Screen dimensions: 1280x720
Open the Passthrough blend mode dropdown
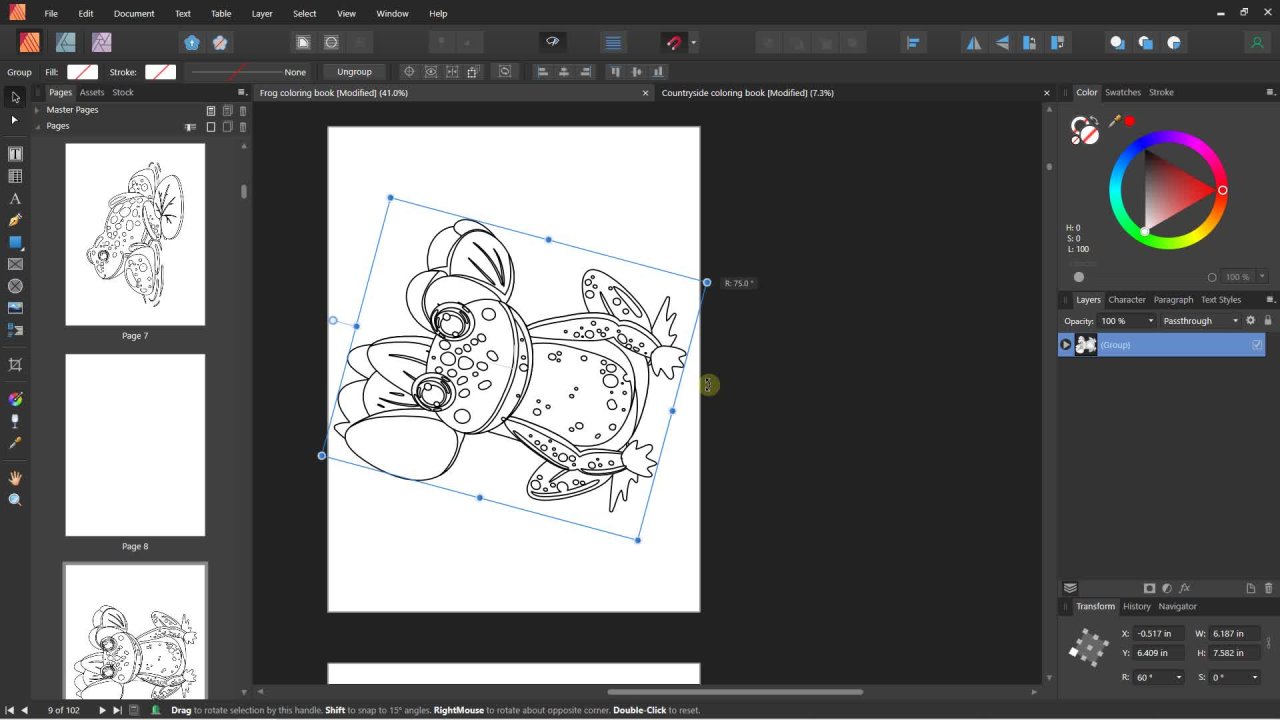pyautogui.click(x=1200, y=321)
